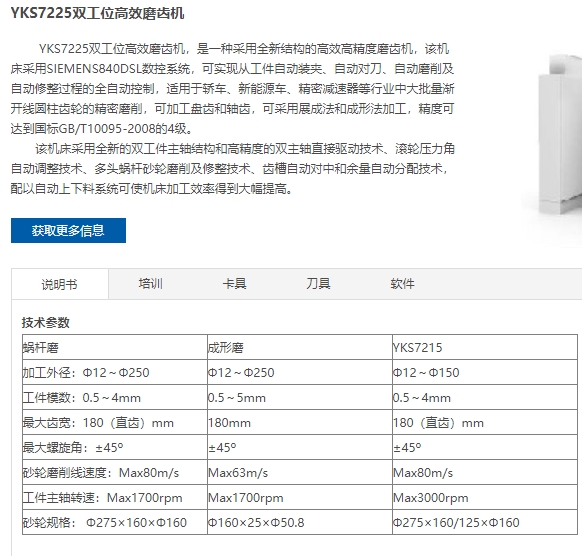Click the 加工外径 Φ12～Φ250 cell
582x556 pixels.
coord(115,372)
